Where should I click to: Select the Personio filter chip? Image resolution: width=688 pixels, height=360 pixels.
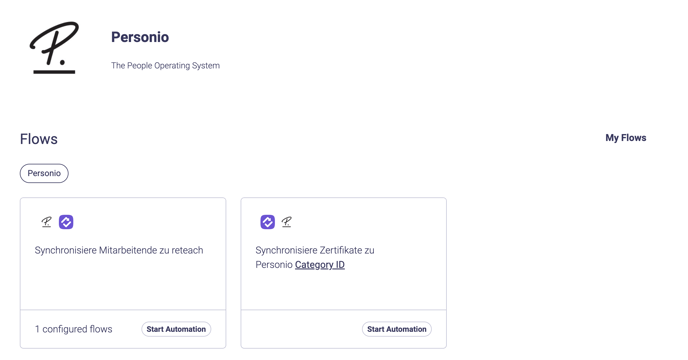pos(44,173)
